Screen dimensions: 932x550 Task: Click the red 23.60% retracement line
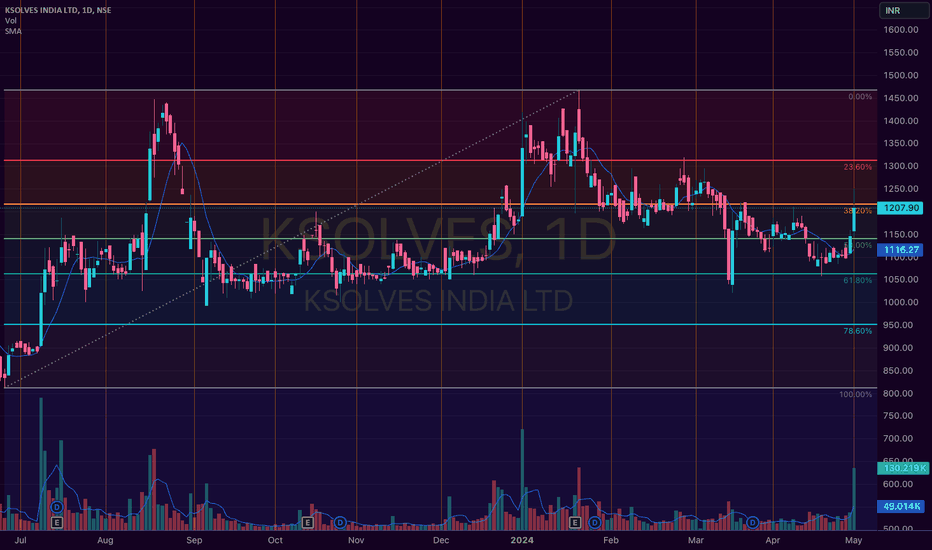[x=440, y=160]
